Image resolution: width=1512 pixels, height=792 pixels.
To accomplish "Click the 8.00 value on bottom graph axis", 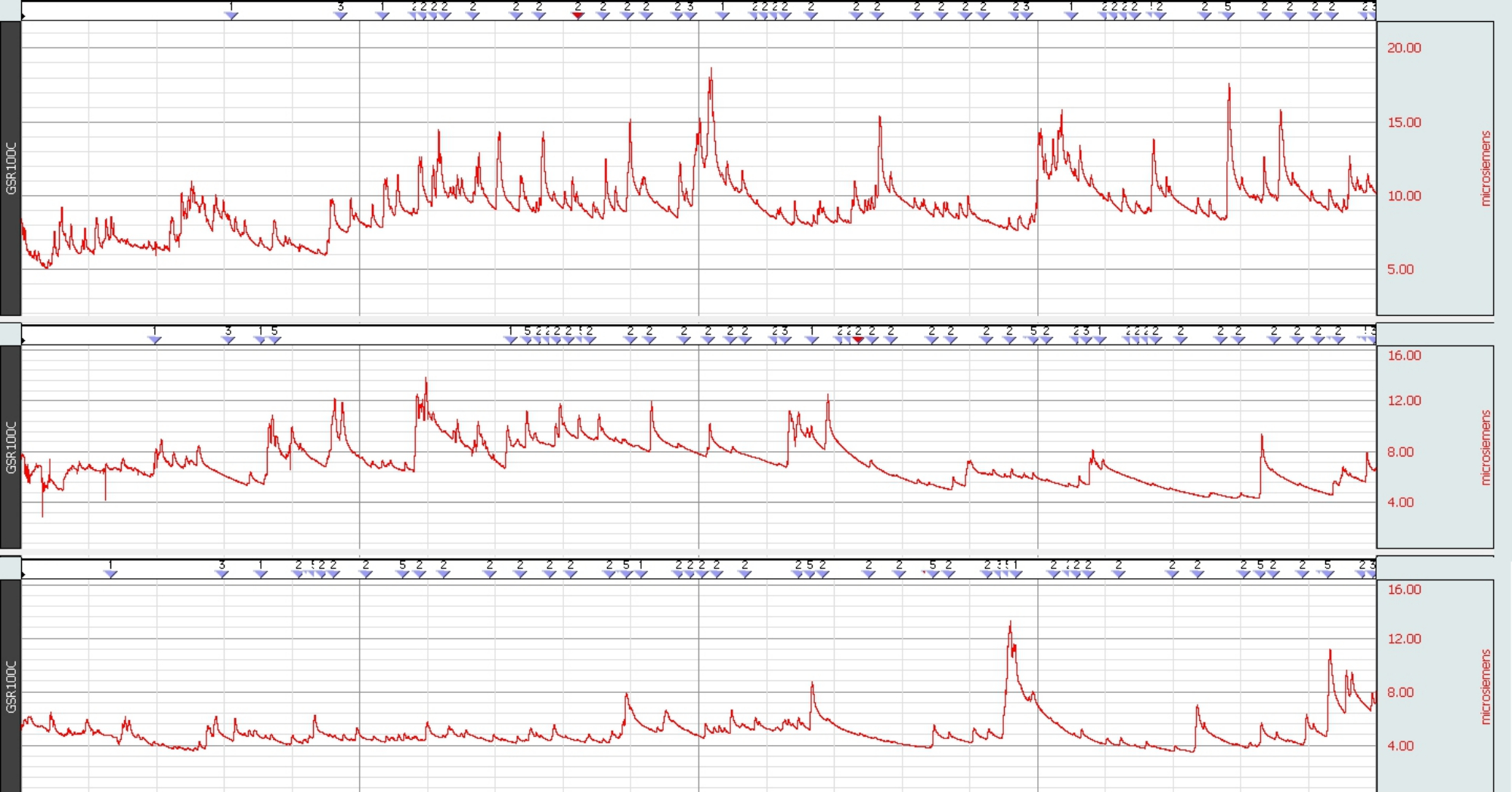I will [1400, 692].
